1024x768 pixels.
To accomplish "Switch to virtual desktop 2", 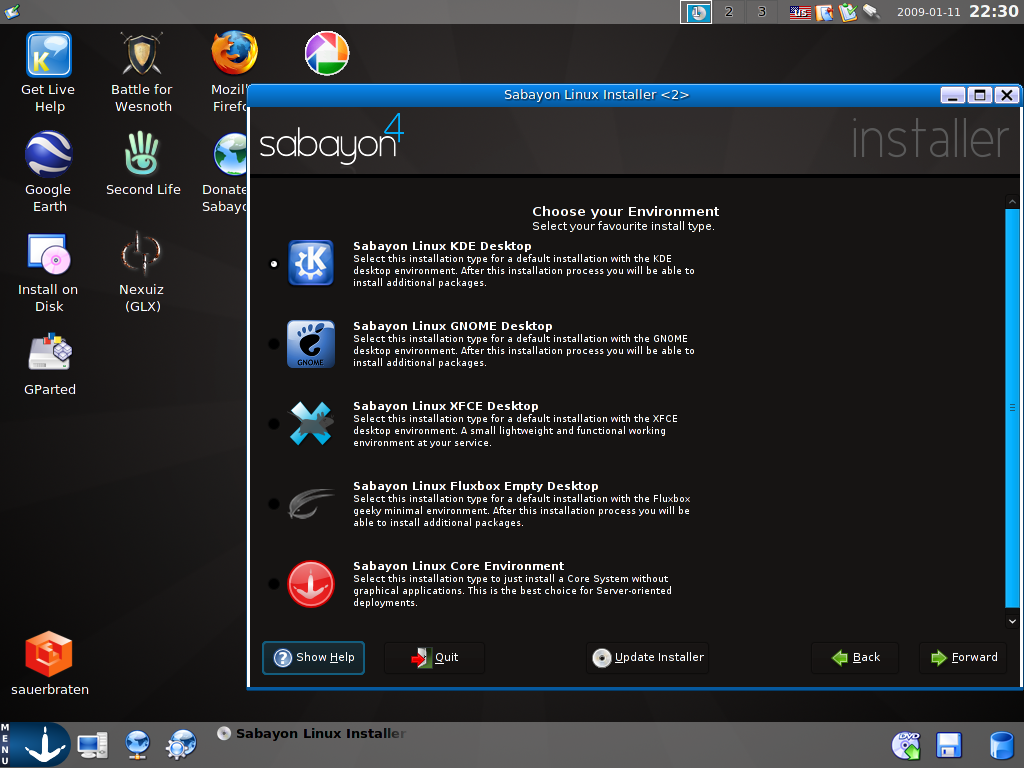I will coord(729,12).
